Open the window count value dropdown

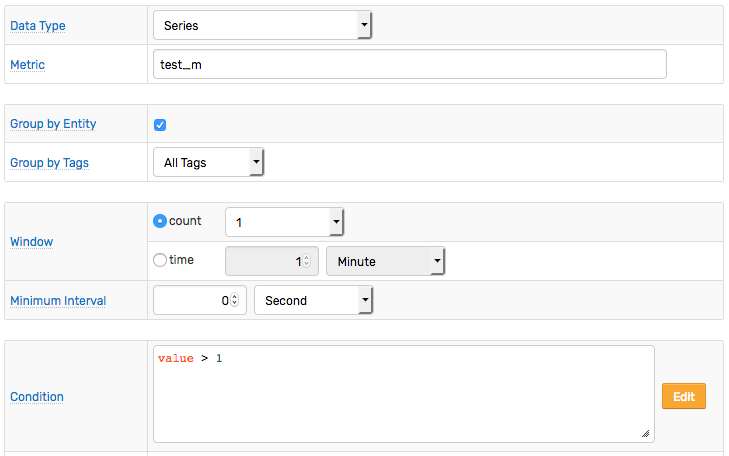[285, 222]
